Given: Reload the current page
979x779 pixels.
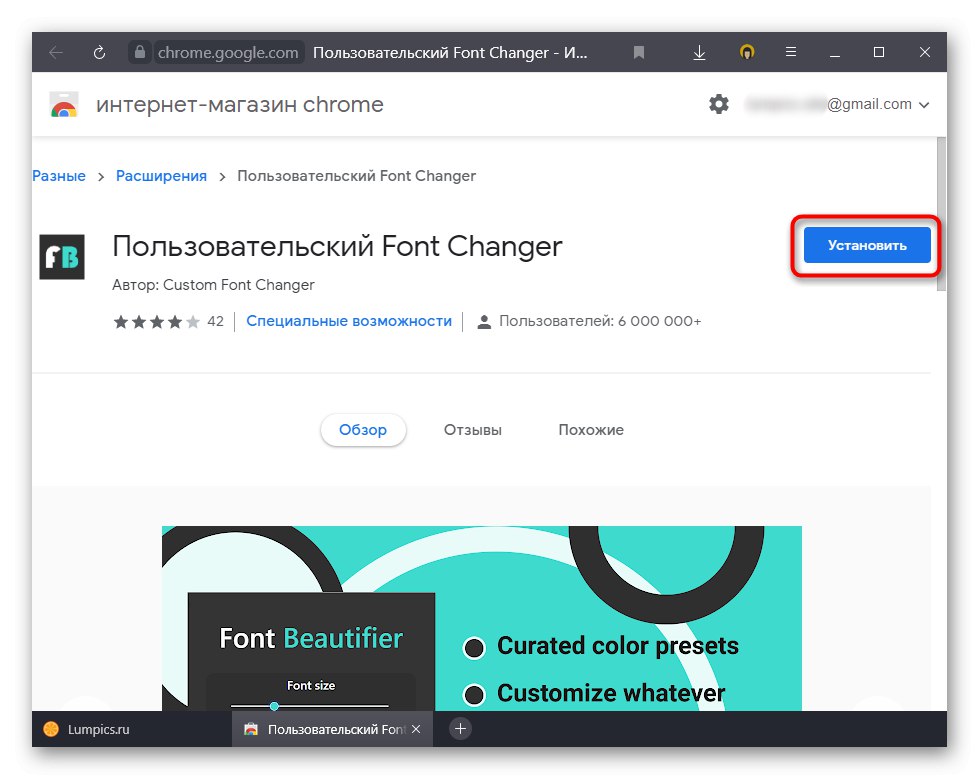Looking at the screenshot, I should tap(97, 52).
